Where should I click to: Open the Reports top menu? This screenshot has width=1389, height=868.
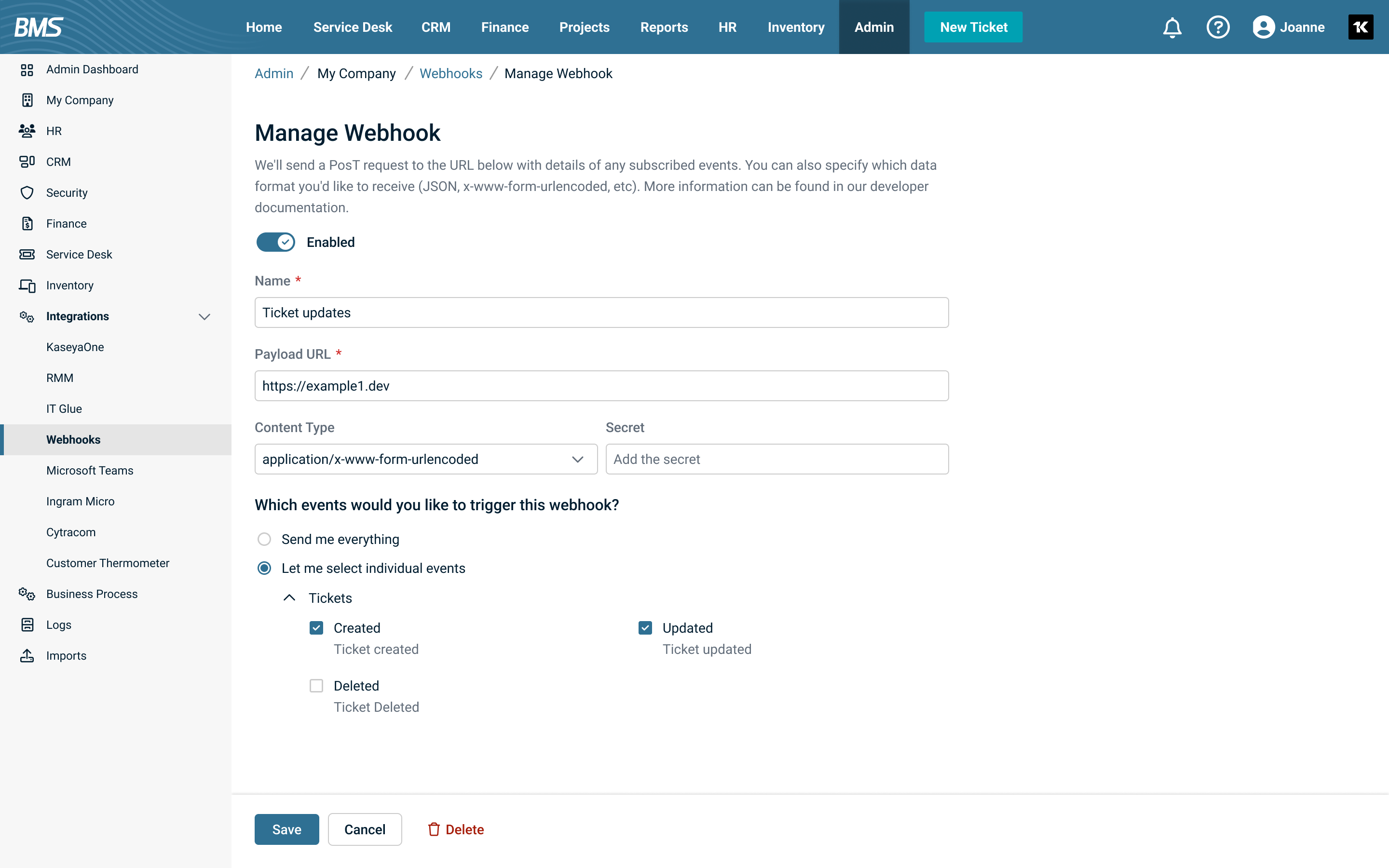click(664, 27)
